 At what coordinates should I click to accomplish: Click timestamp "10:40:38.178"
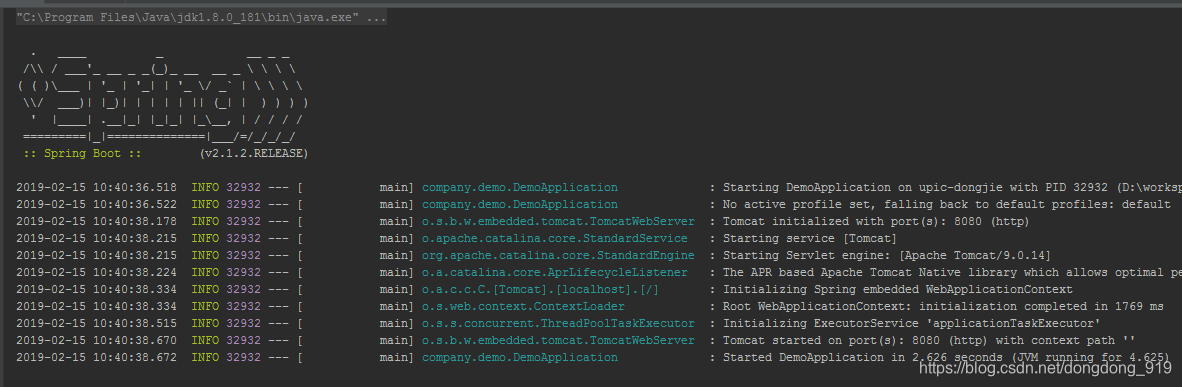pos(135,221)
